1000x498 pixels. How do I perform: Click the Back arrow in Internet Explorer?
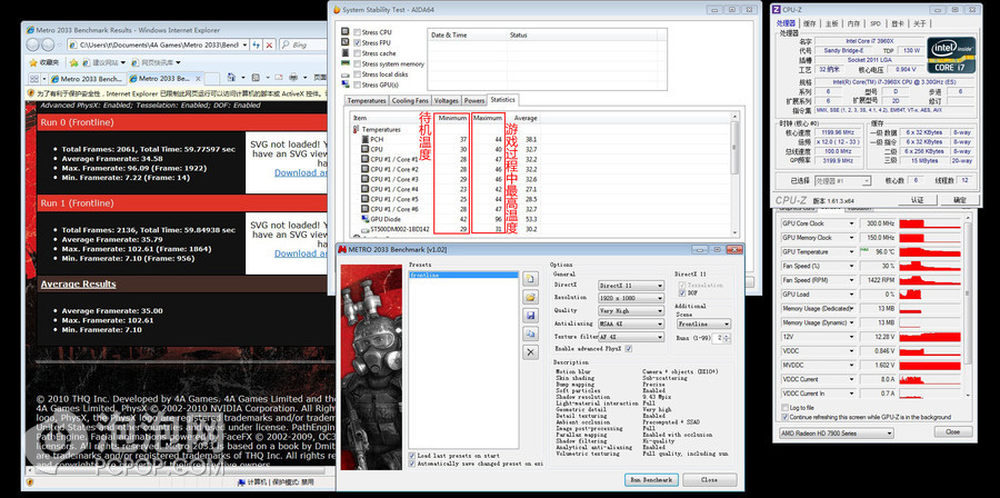(x=32, y=45)
